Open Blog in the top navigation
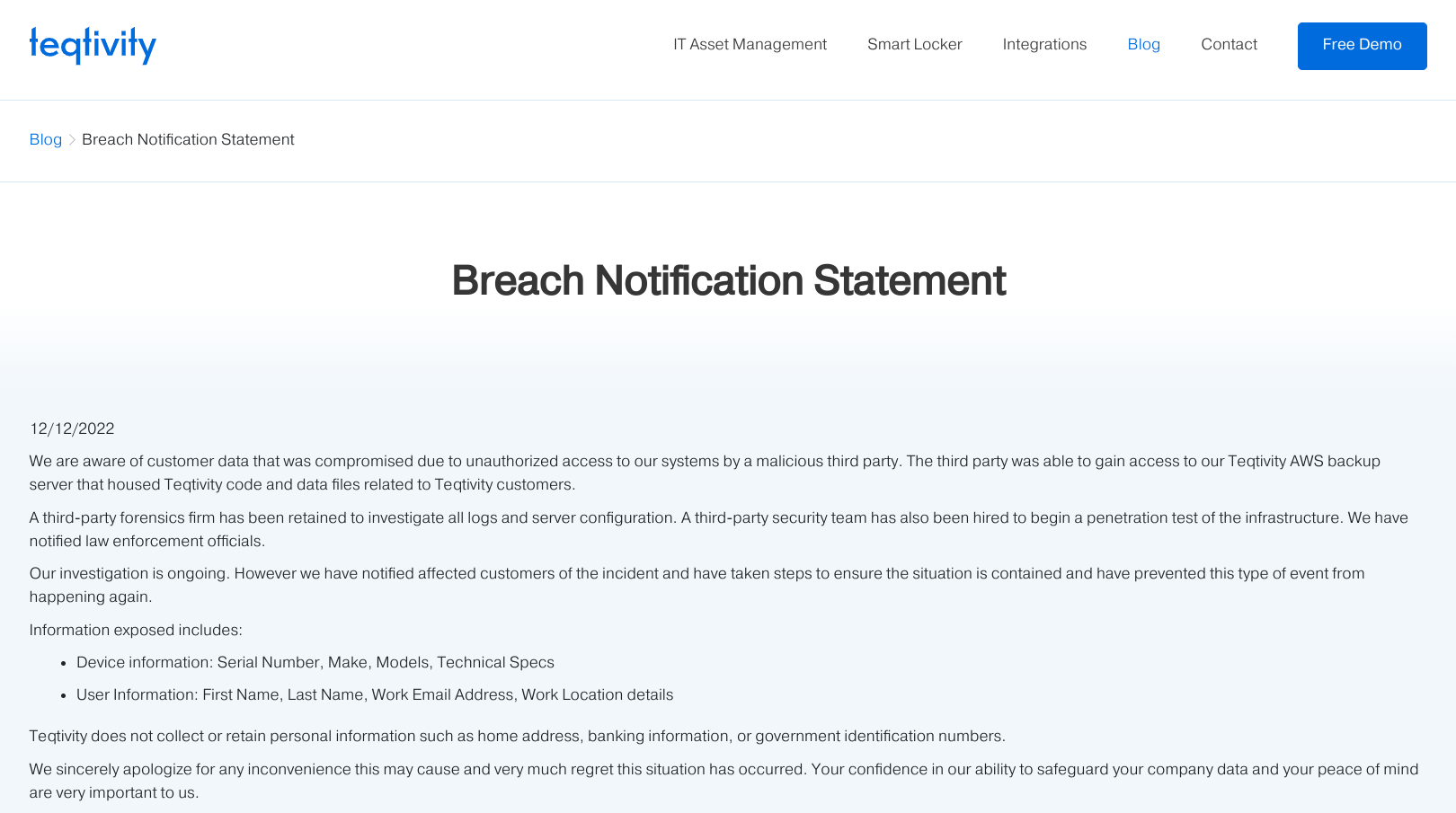1456x813 pixels. tap(1143, 44)
